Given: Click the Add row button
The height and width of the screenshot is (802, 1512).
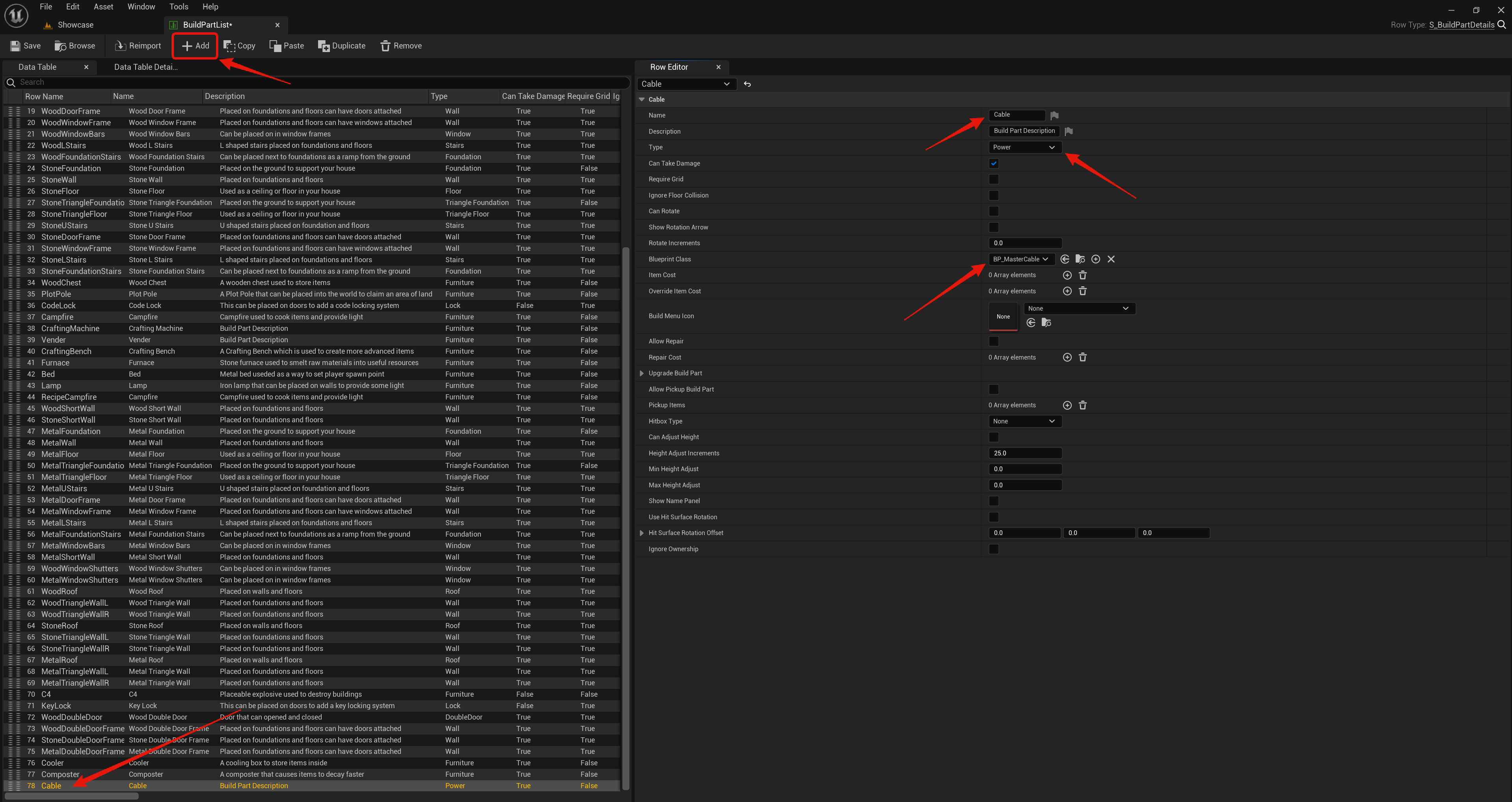Looking at the screenshot, I should point(195,46).
